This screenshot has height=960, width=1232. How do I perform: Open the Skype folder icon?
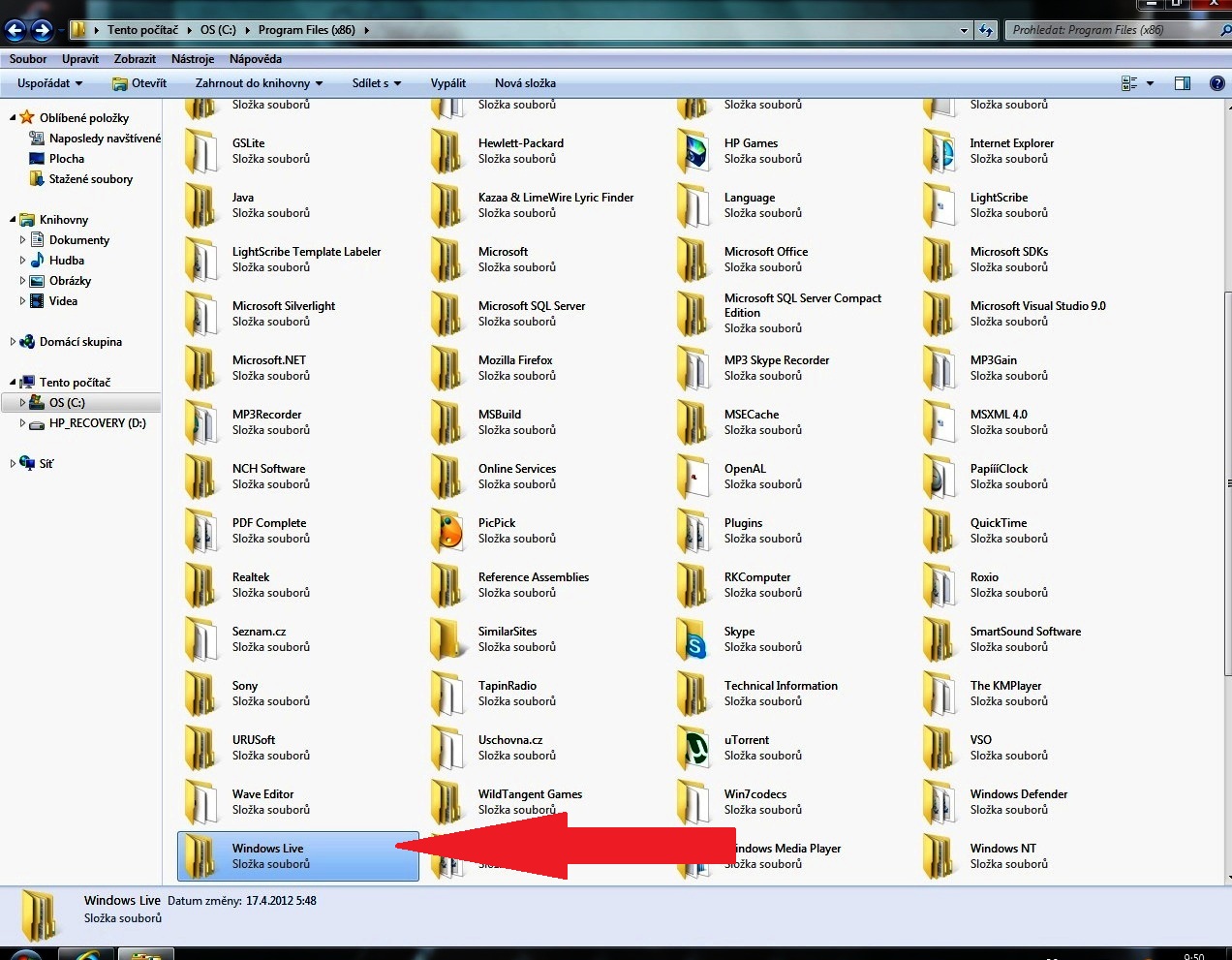click(693, 638)
